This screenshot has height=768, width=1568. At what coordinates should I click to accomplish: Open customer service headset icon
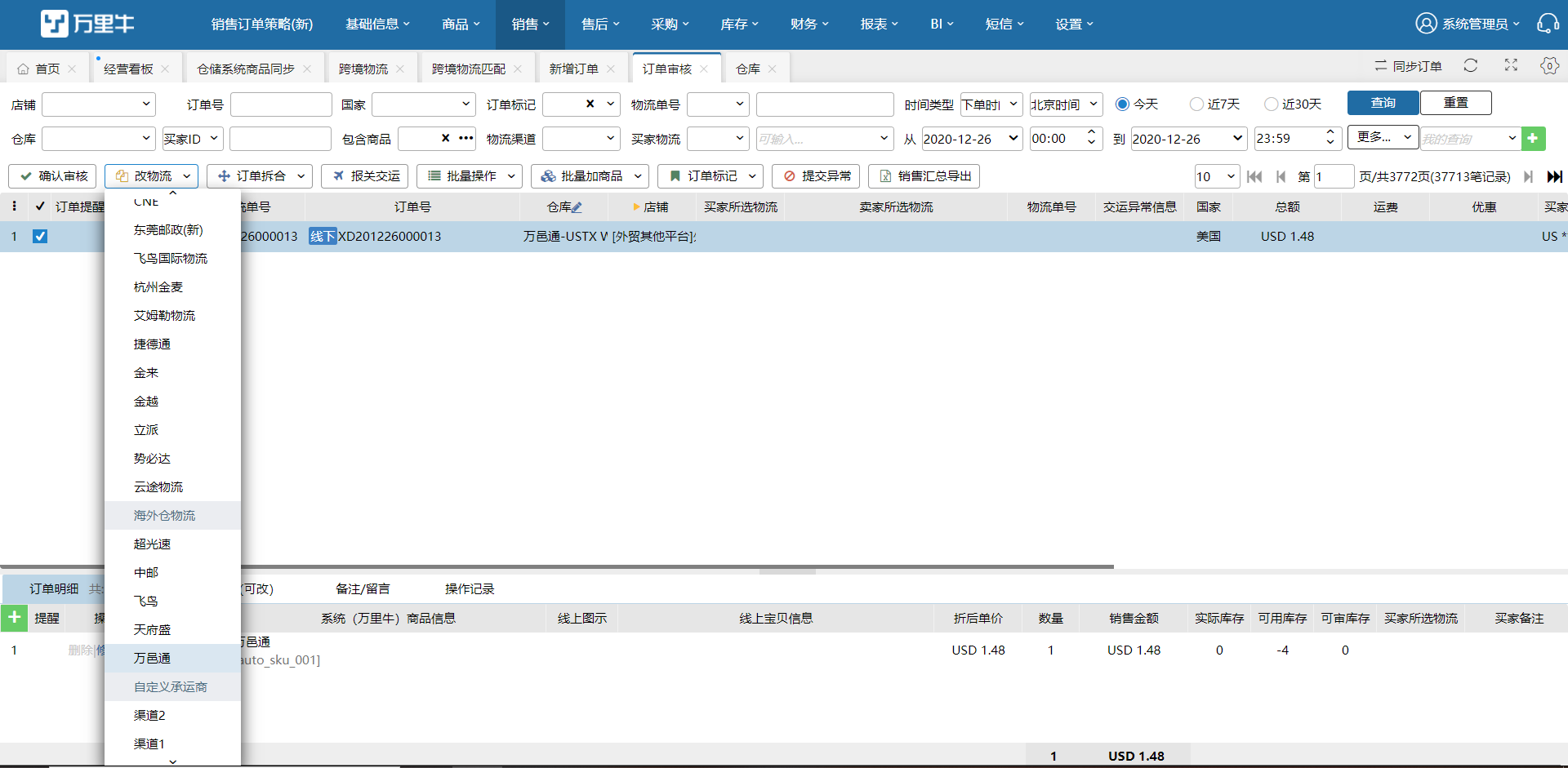point(1548,24)
